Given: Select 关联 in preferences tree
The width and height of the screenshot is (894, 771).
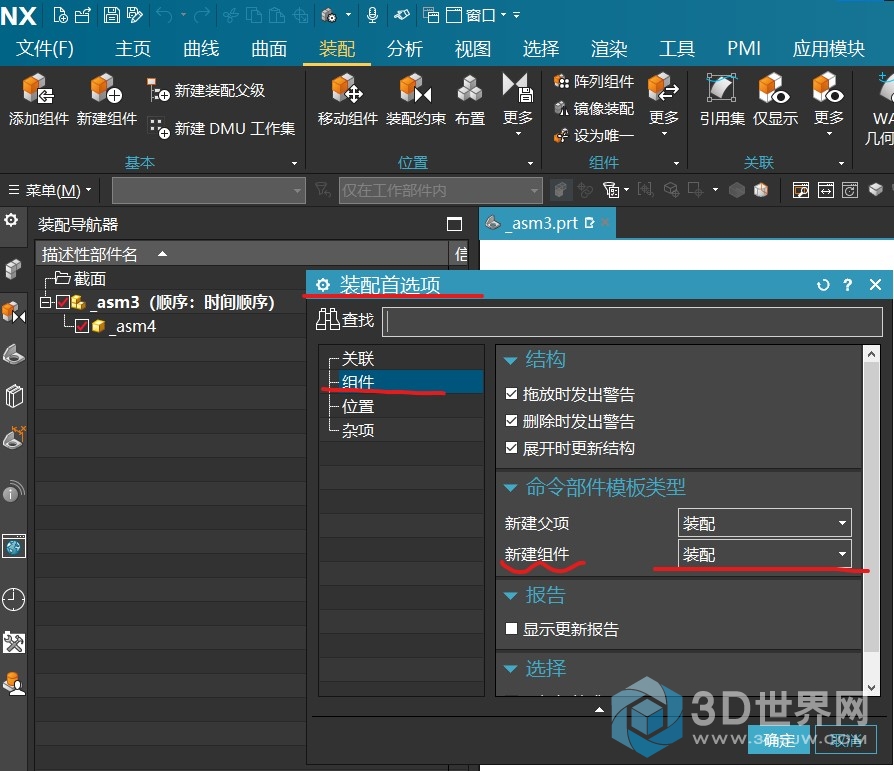Looking at the screenshot, I should pos(357,359).
